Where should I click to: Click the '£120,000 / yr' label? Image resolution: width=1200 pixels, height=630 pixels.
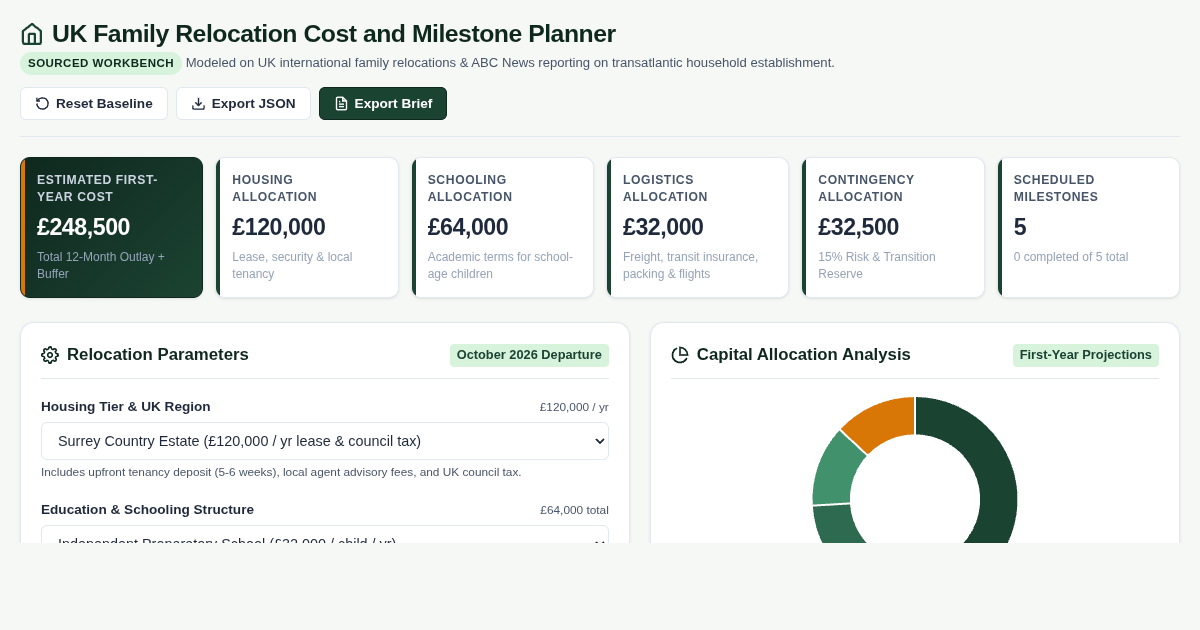click(574, 407)
